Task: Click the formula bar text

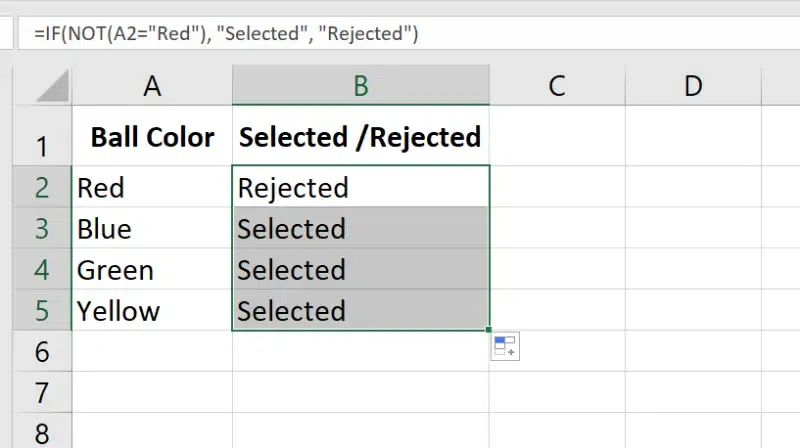Action: (226, 34)
